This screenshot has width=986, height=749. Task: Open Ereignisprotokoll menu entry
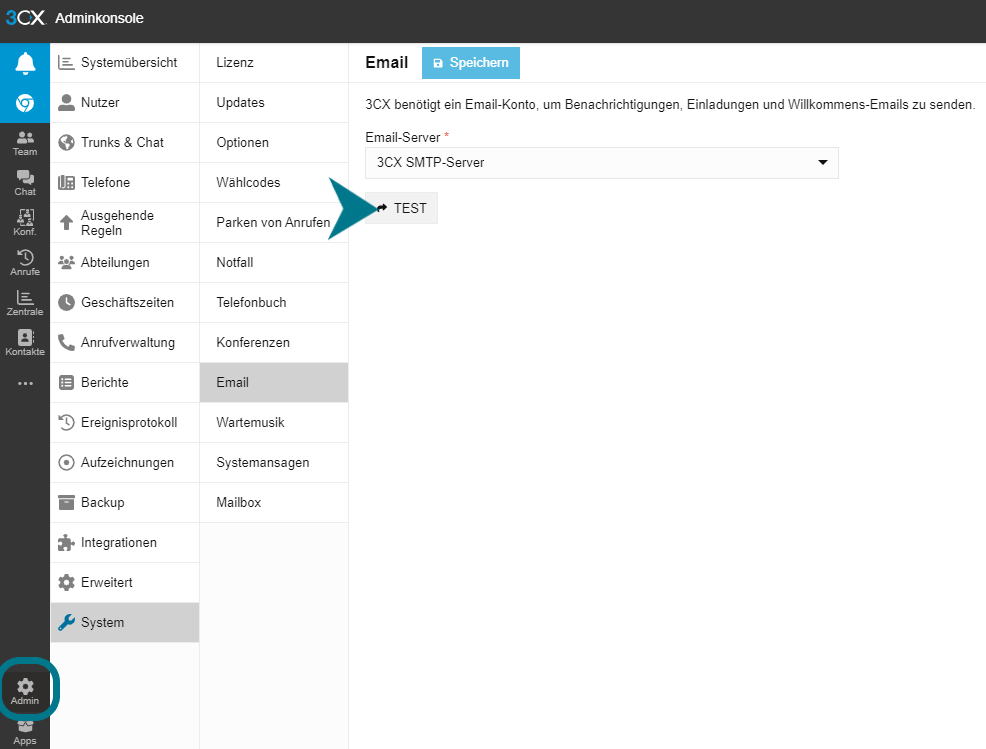125,423
